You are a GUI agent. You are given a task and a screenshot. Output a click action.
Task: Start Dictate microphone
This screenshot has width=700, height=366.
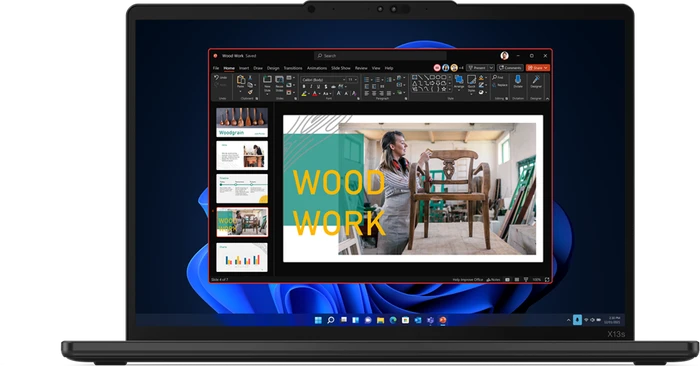pyautogui.click(x=518, y=82)
